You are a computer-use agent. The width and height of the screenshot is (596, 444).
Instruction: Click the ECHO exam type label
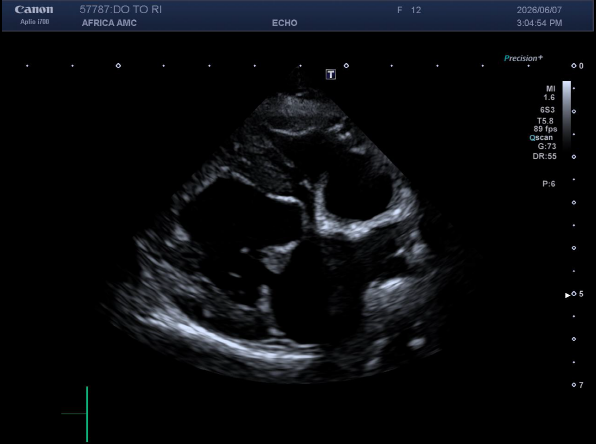pyautogui.click(x=285, y=23)
